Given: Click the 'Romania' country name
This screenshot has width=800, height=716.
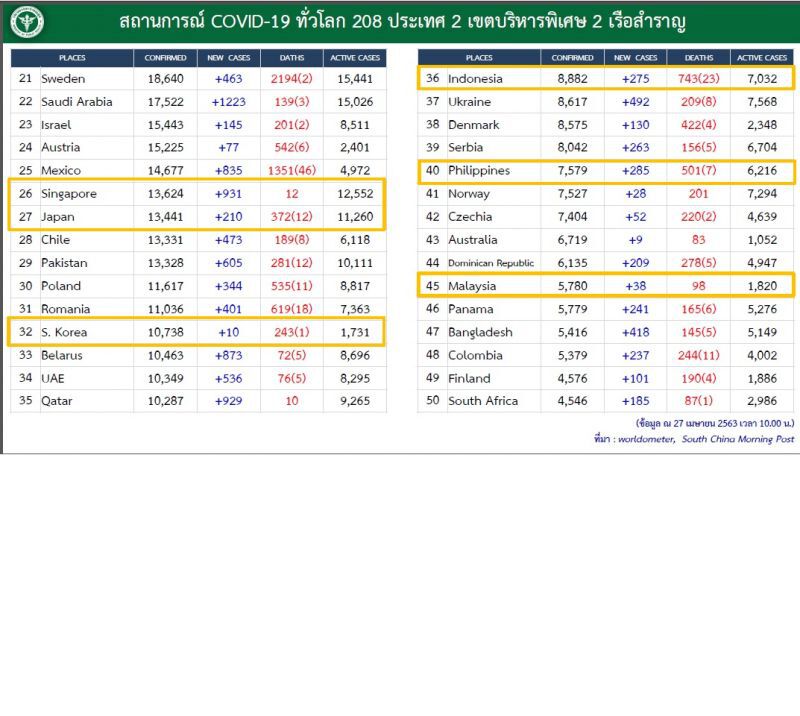Looking at the screenshot, I should click(x=65, y=309).
